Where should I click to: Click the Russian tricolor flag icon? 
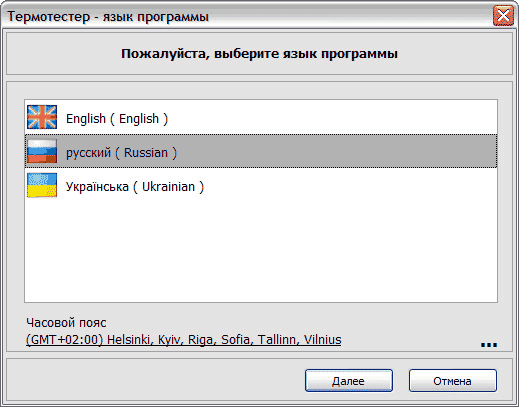[42, 151]
